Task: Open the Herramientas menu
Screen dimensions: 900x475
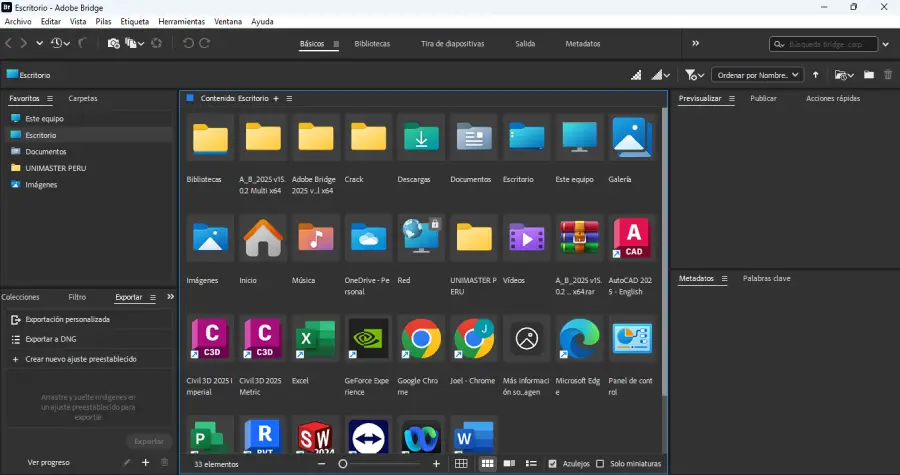Action: pyautogui.click(x=181, y=21)
